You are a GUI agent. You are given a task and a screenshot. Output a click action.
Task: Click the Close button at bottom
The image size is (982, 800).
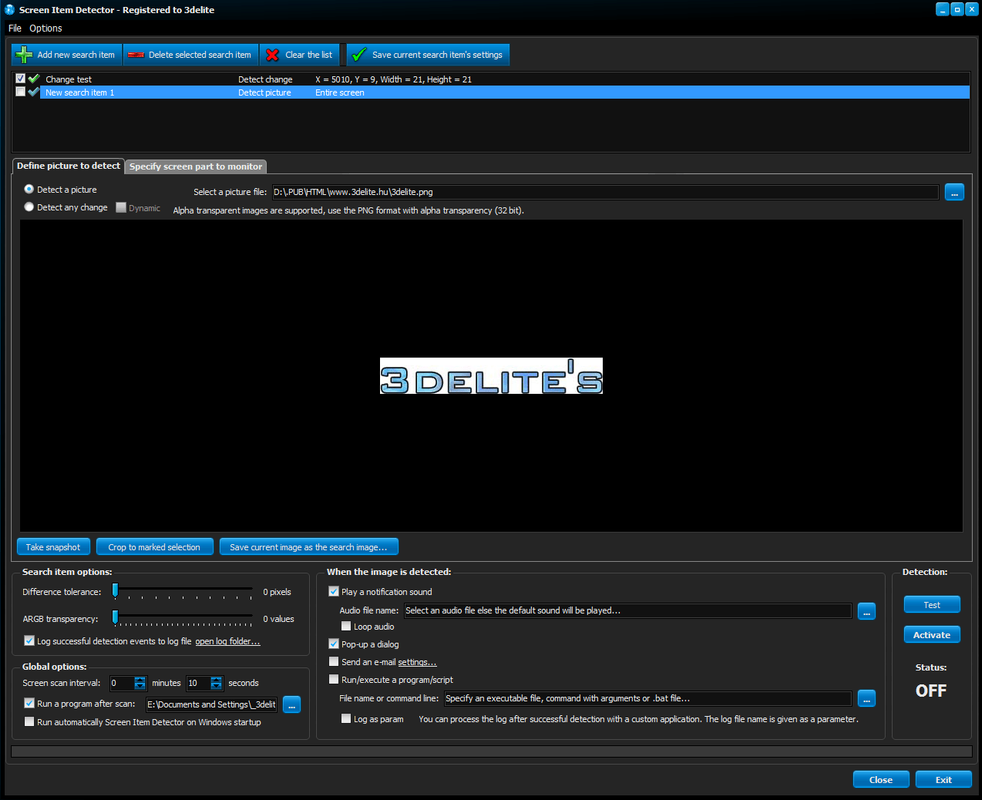[x=881, y=780]
